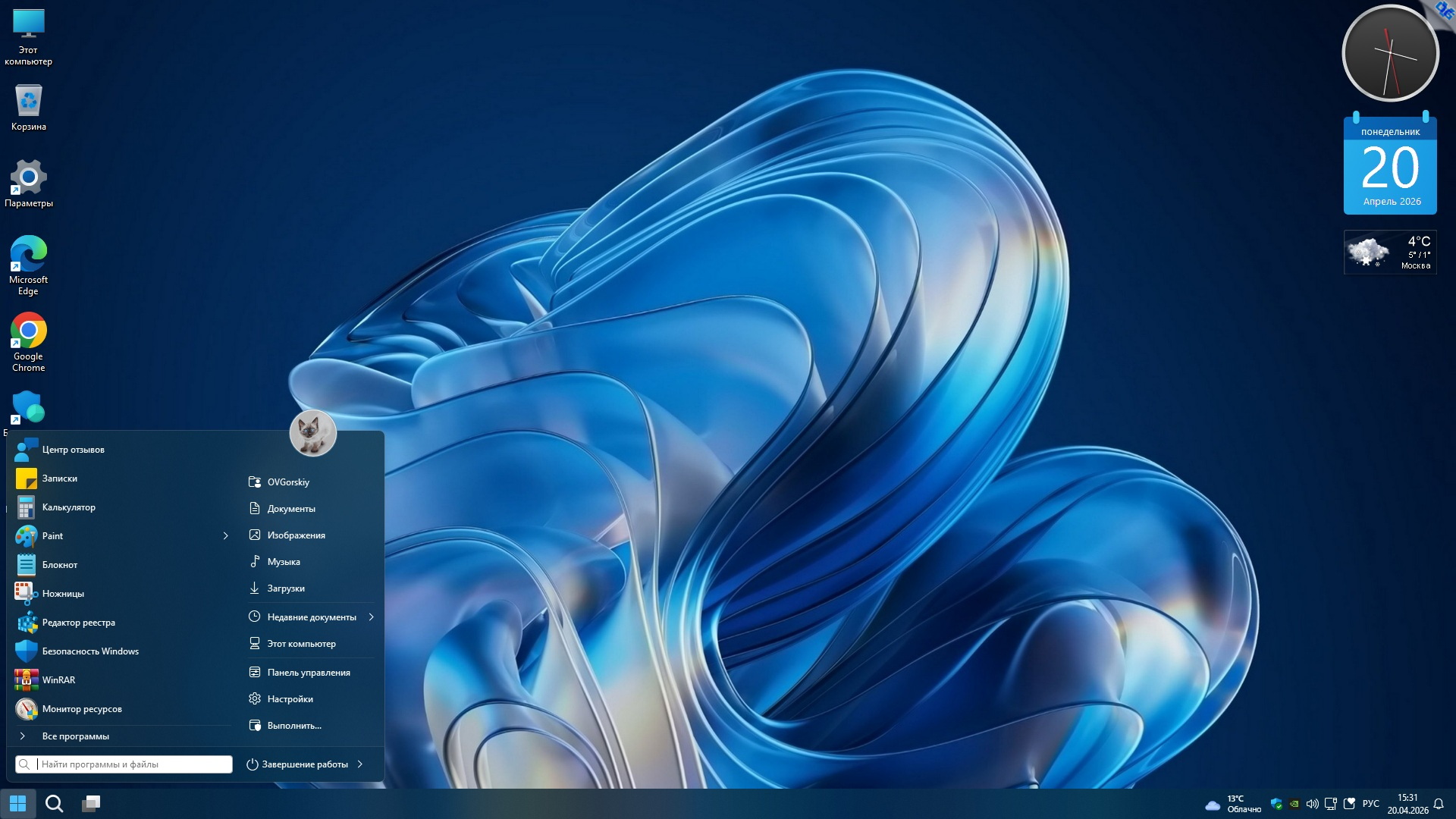
Task: Open Task View on the taskbar
Action: coord(91,804)
